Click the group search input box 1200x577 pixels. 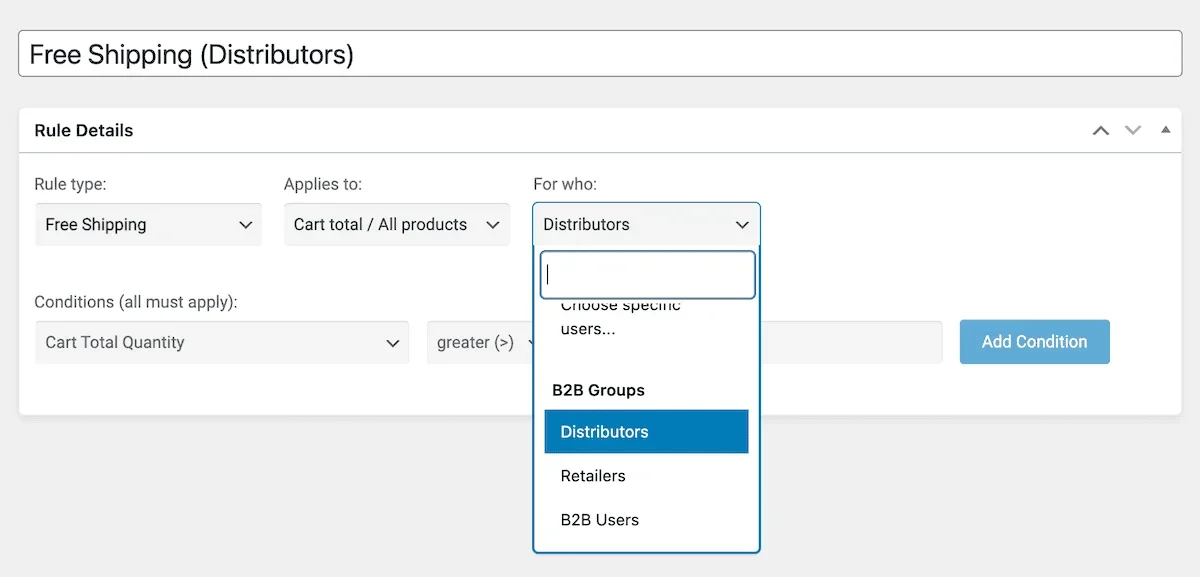coord(647,274)
